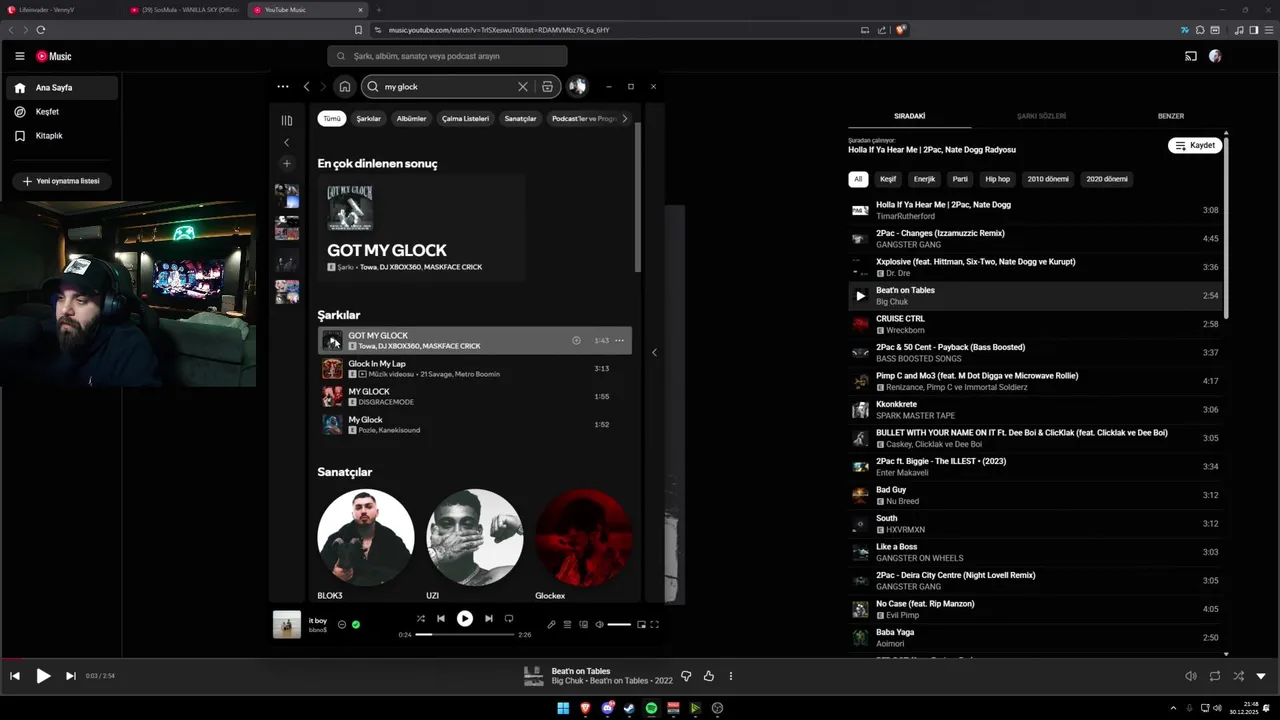Select the Albümler filter chip
Viewport: 1280px width, 720px height.
pyautogui.click(x=411, y=118)
